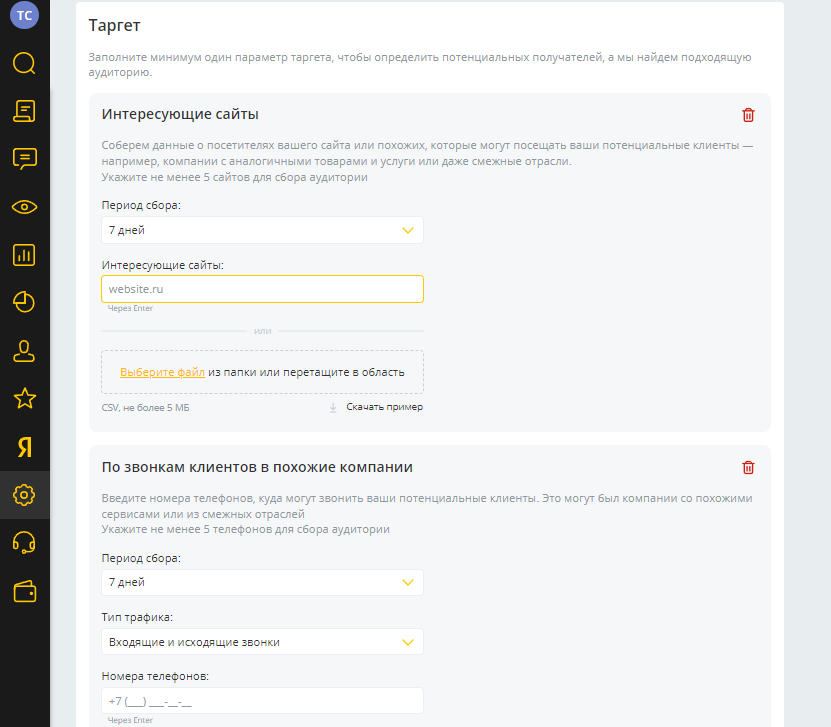The image size is (831, 727).
Task: Click the Выберите файл link
Action: pos(162,372)
